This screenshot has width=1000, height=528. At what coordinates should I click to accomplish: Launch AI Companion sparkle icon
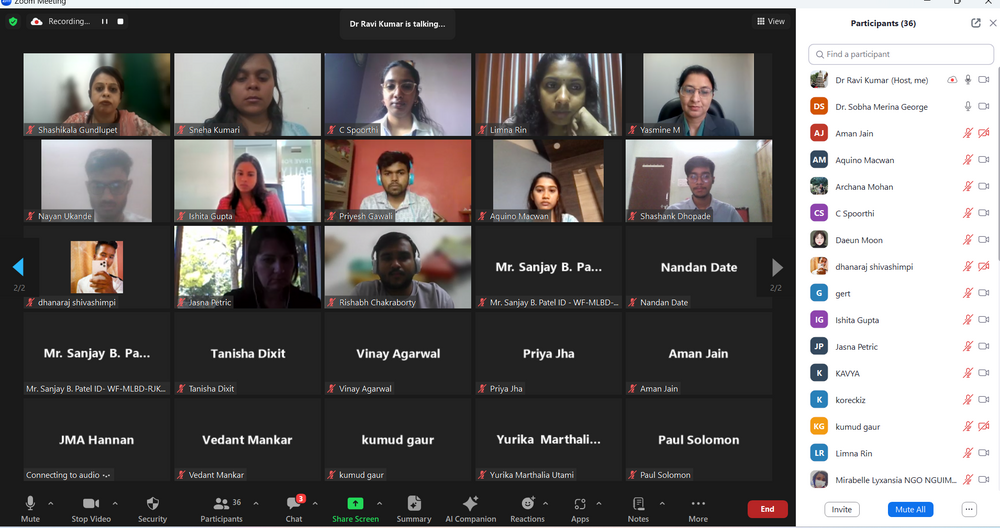471,504
